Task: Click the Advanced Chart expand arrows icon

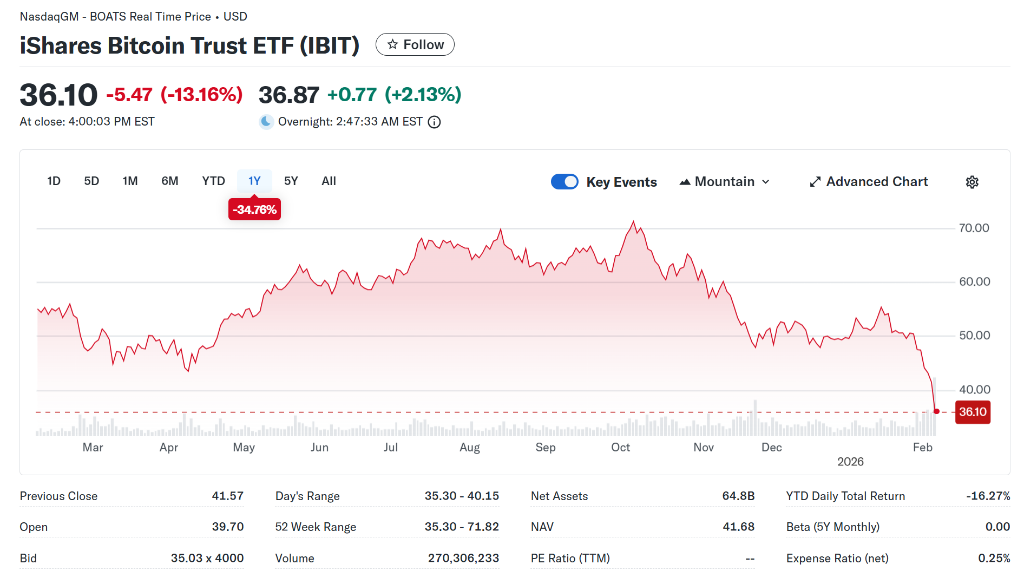Action: click(815, 182)
